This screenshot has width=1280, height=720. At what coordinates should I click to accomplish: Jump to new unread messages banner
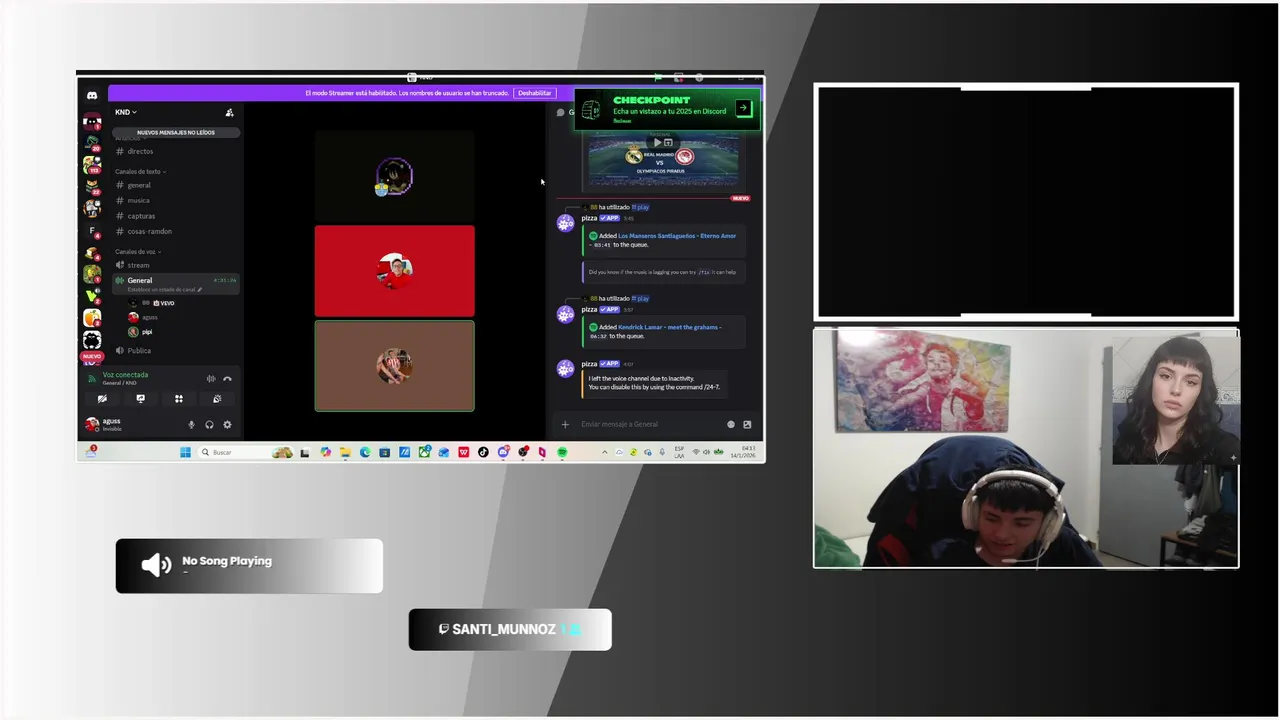[x=176, y=132]
